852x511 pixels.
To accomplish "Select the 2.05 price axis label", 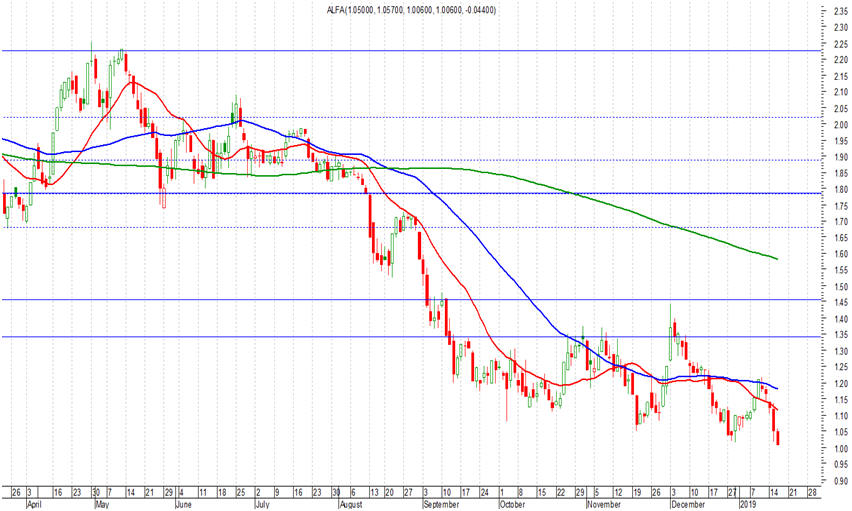I will [x=841, y=109].
